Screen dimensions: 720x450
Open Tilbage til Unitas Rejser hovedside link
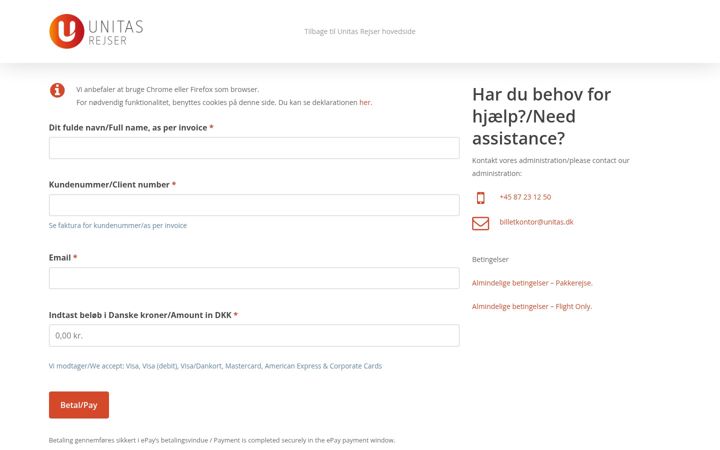point(360,31)
